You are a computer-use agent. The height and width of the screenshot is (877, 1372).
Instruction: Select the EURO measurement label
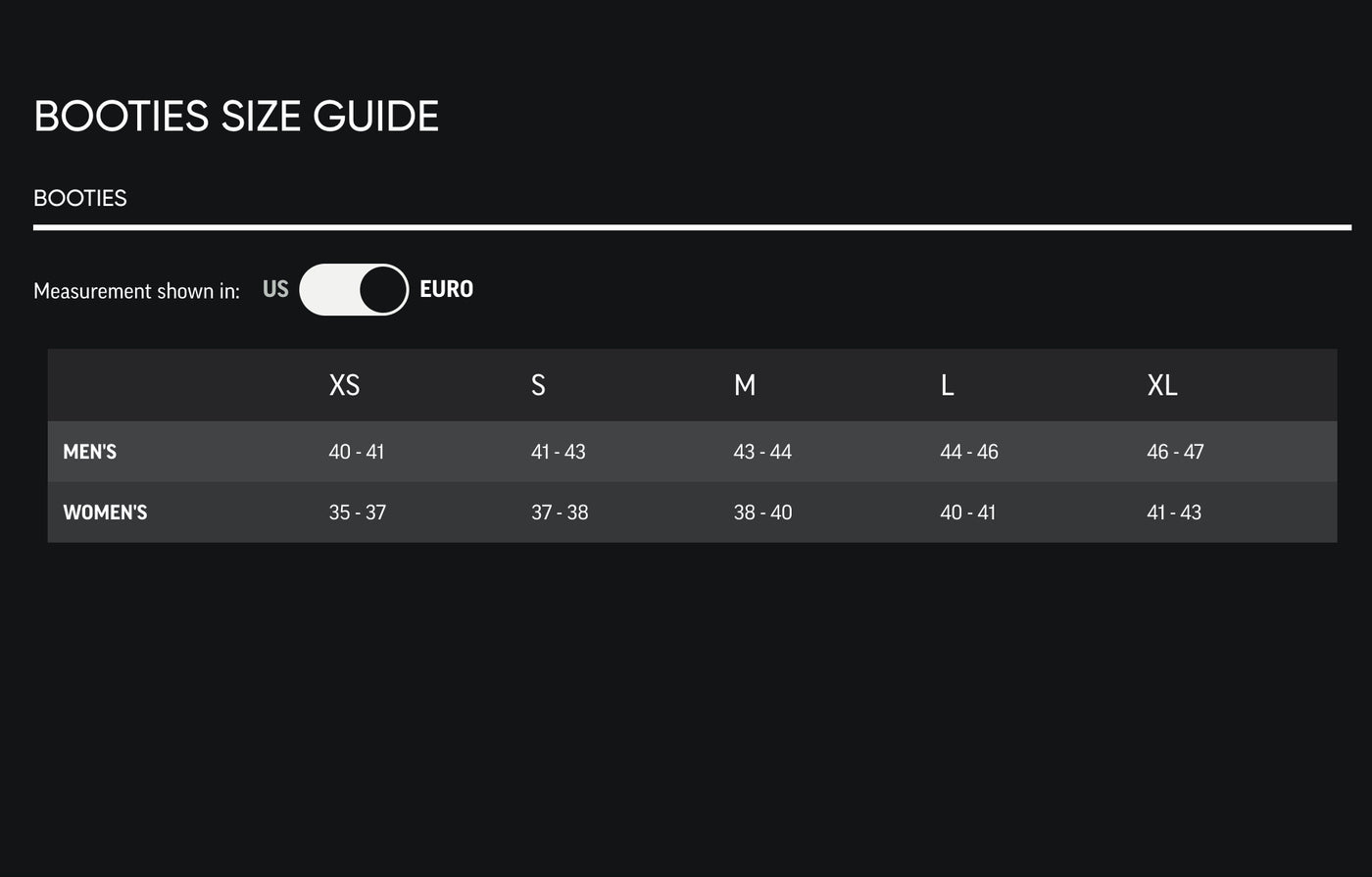click(446, 289)
